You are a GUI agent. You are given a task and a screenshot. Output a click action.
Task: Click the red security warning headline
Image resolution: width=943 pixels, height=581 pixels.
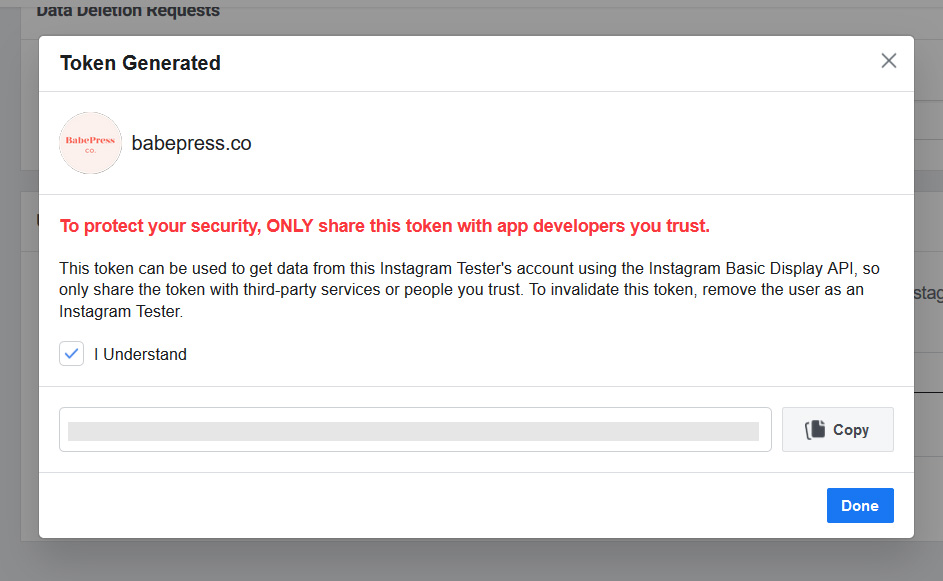pos(384,226)
